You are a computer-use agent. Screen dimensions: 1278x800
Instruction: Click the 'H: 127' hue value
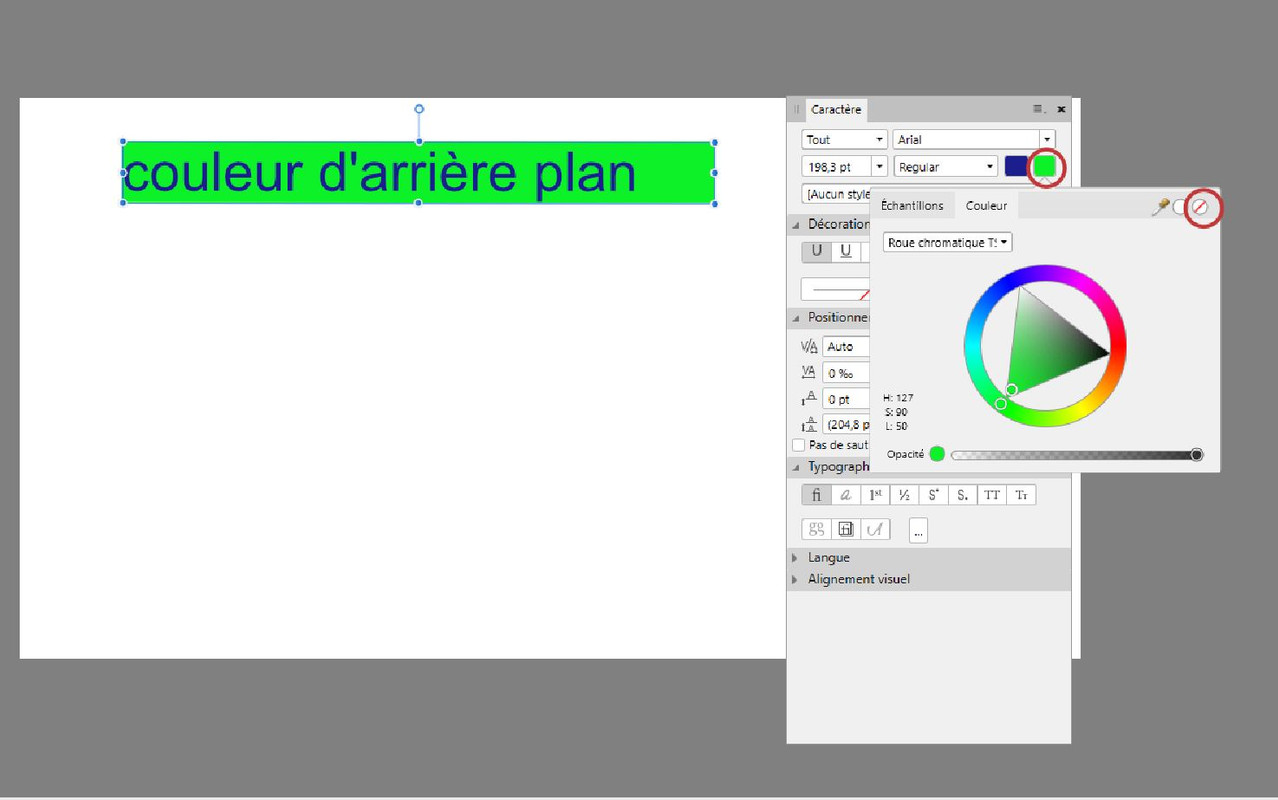click(x=898, y=398)
